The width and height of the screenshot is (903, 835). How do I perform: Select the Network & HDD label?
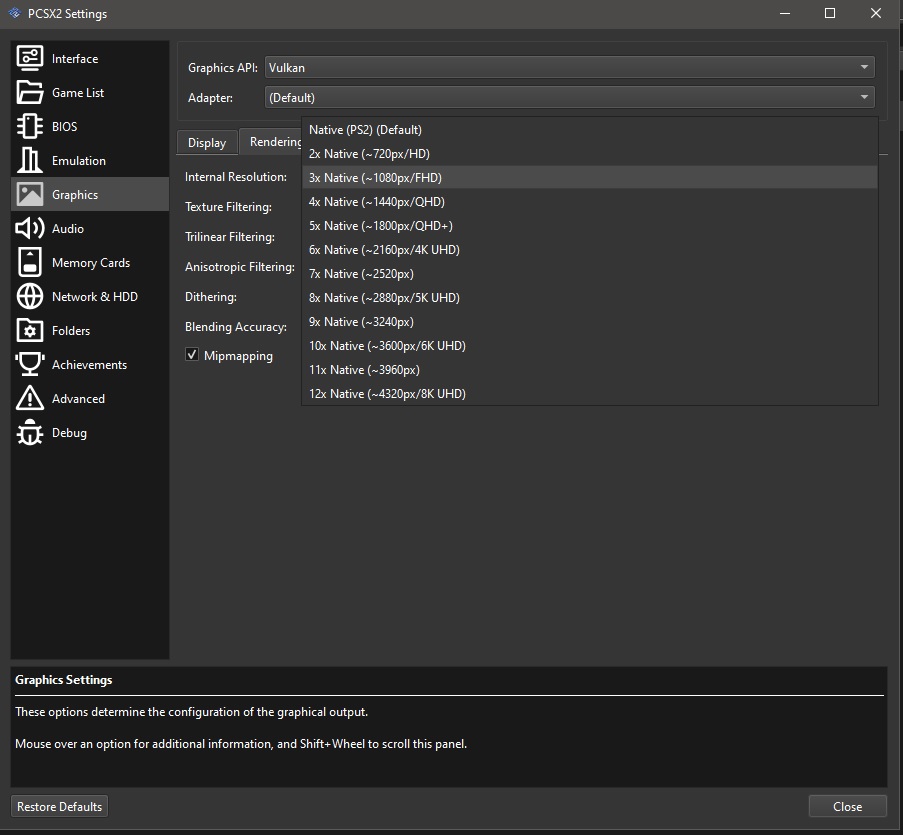coord(95,297)
